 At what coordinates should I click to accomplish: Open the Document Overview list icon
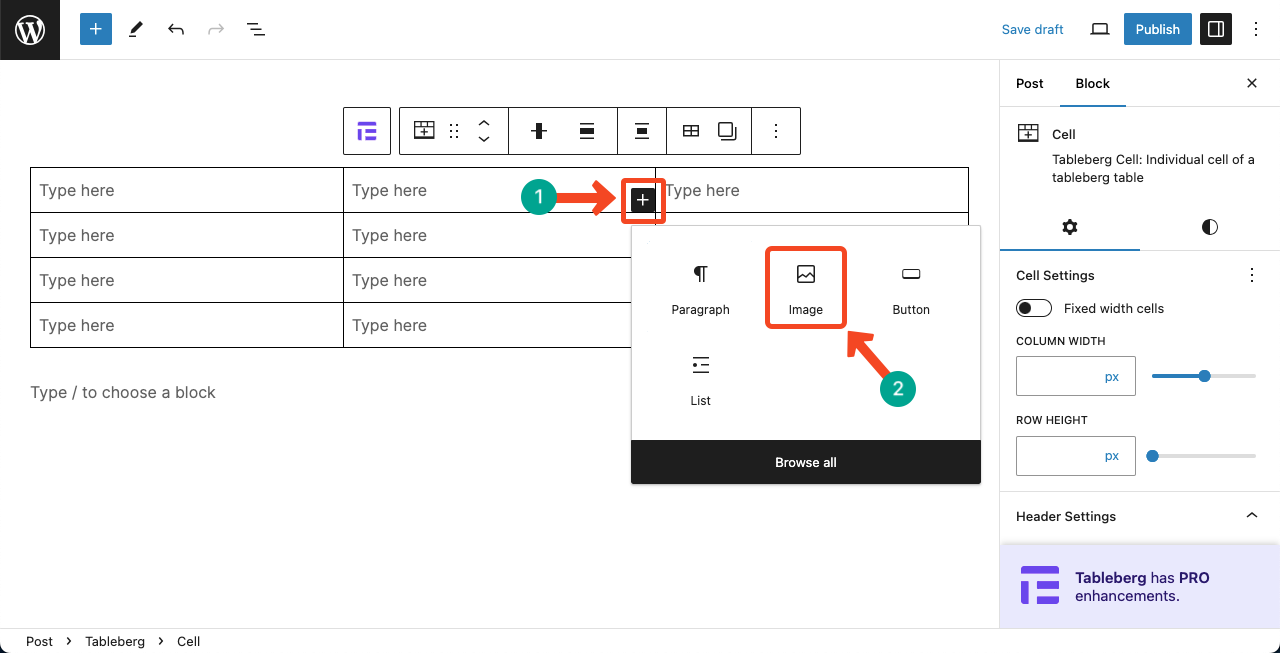[256, 30]
